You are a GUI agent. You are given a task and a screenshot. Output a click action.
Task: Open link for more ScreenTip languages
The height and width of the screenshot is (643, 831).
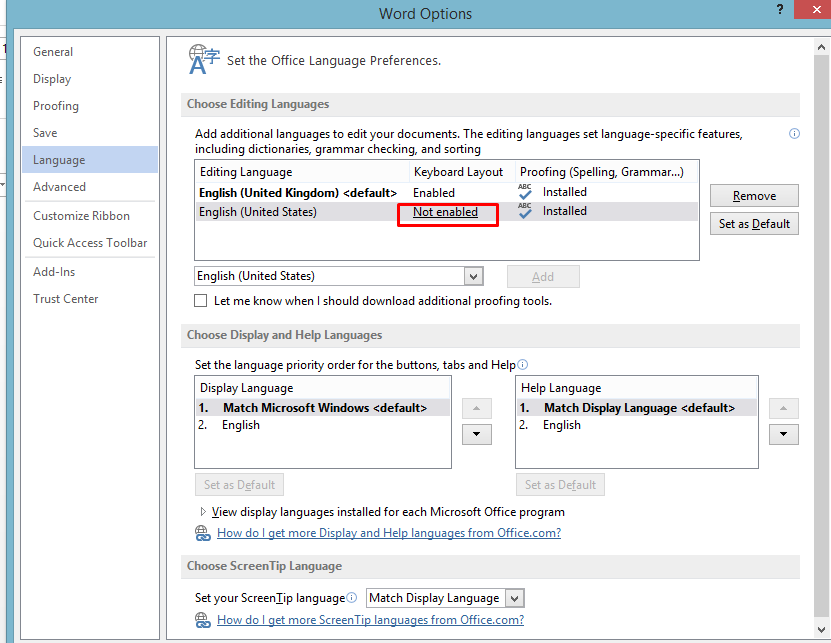coord(370,620)
